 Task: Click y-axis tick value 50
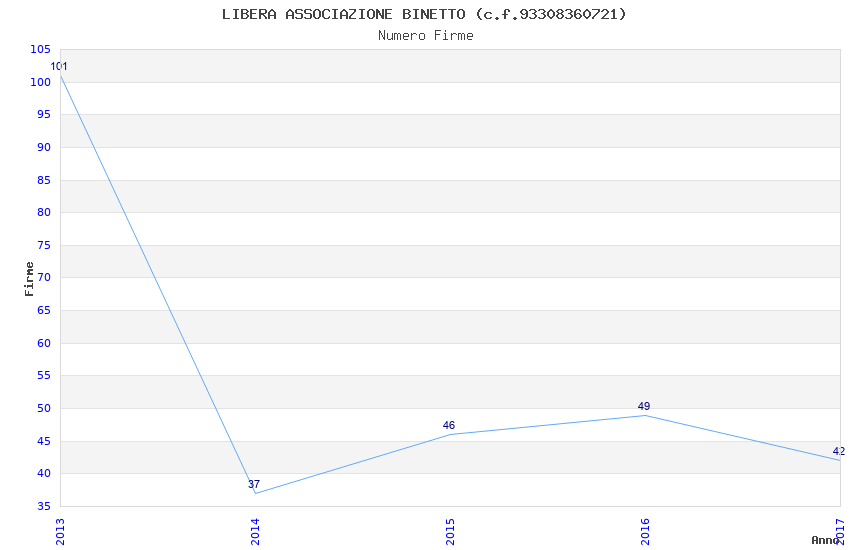pos(44,409)
